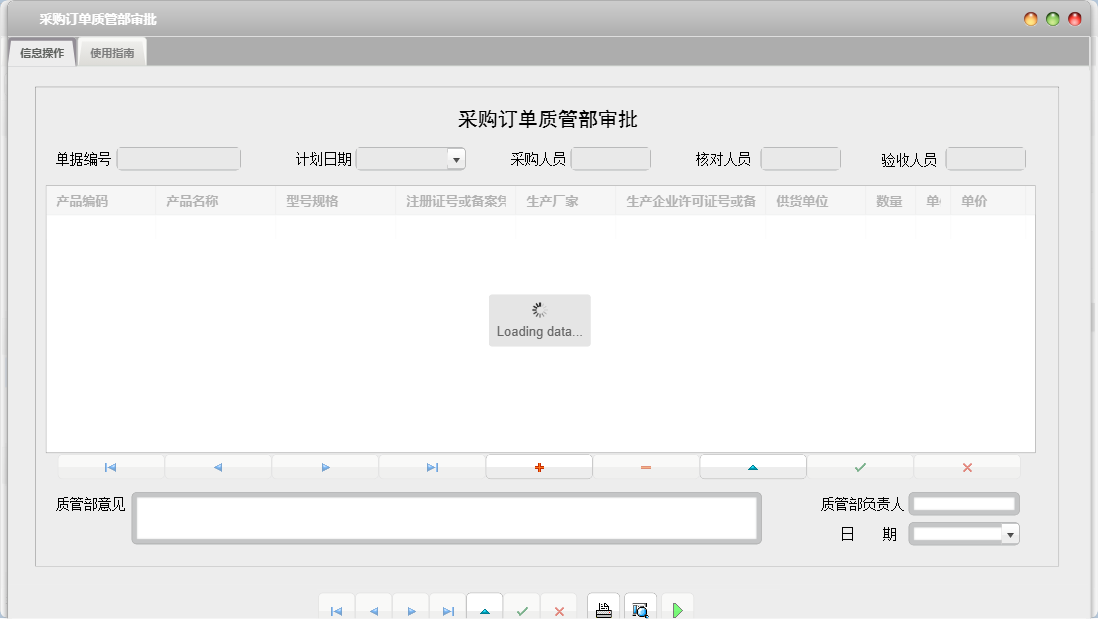Select the 信息操作 tab
1098x635 pixels.
(40, 51)
